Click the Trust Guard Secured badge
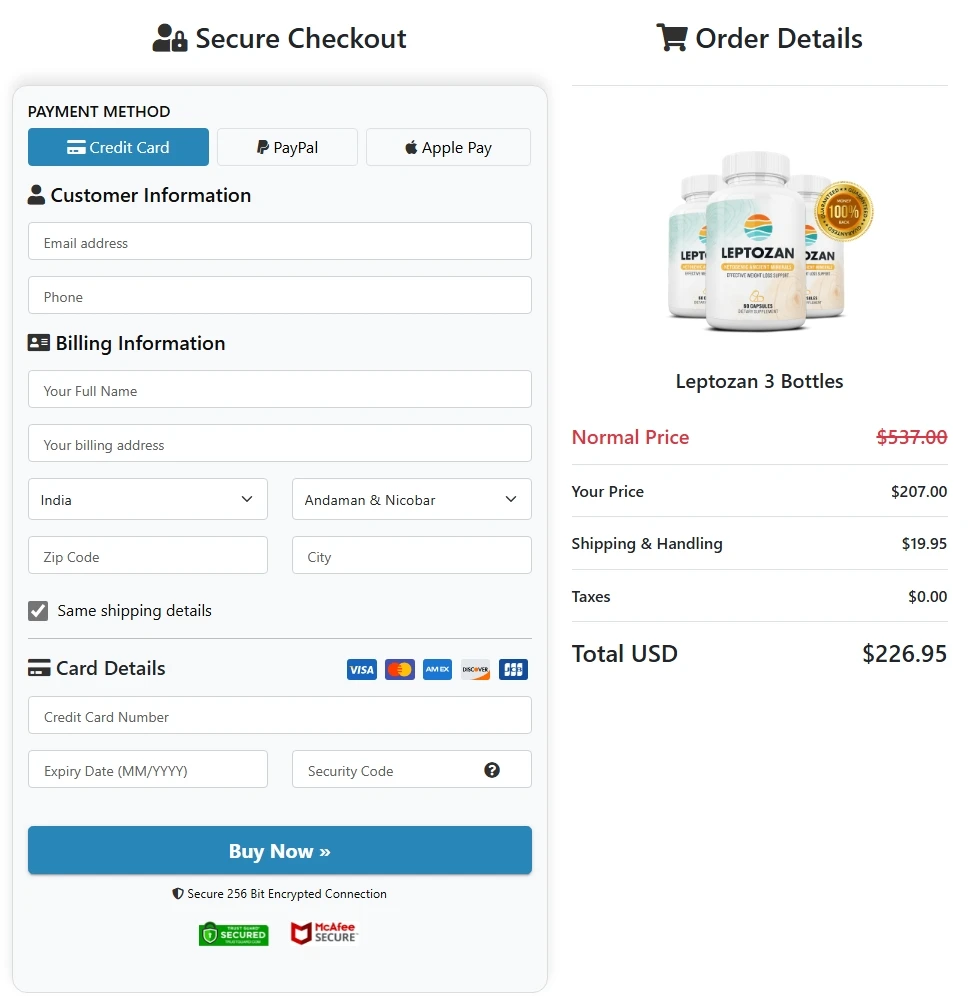This screenshot has height=999, width=979. (233, 932)
